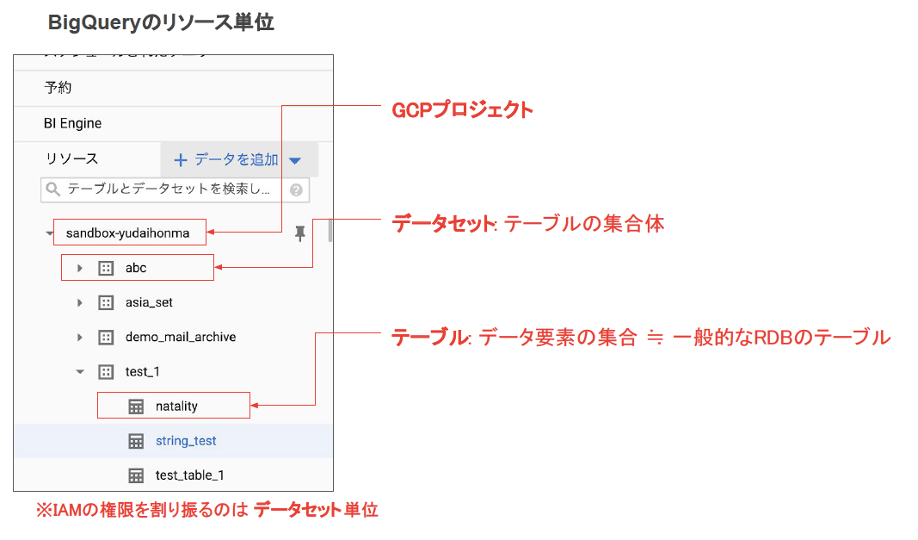The image size is (918, 540).
Task: Click the test_table_1 table icon
Action: (x=136, y=476)
